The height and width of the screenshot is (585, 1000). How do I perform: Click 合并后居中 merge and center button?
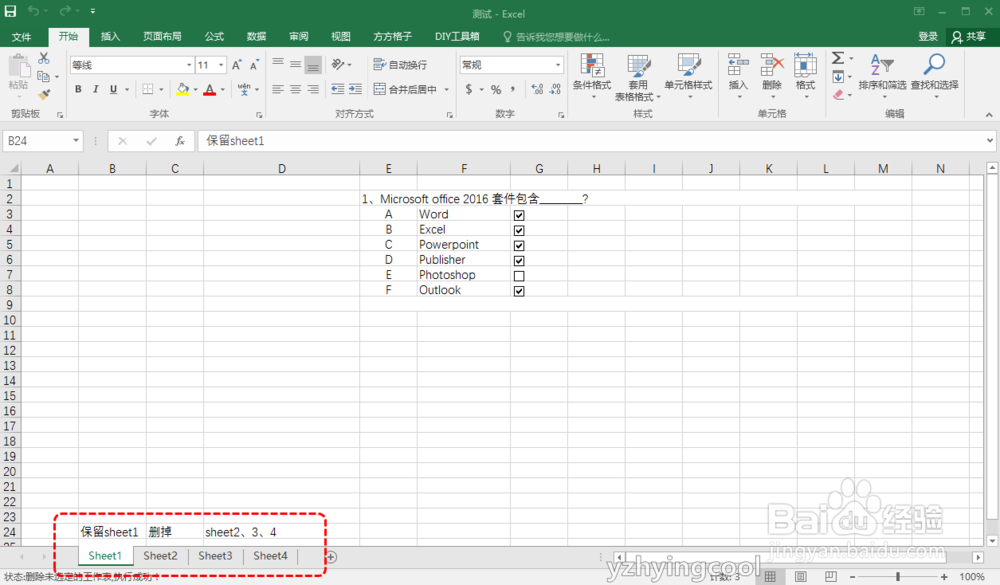pos(406,89)
